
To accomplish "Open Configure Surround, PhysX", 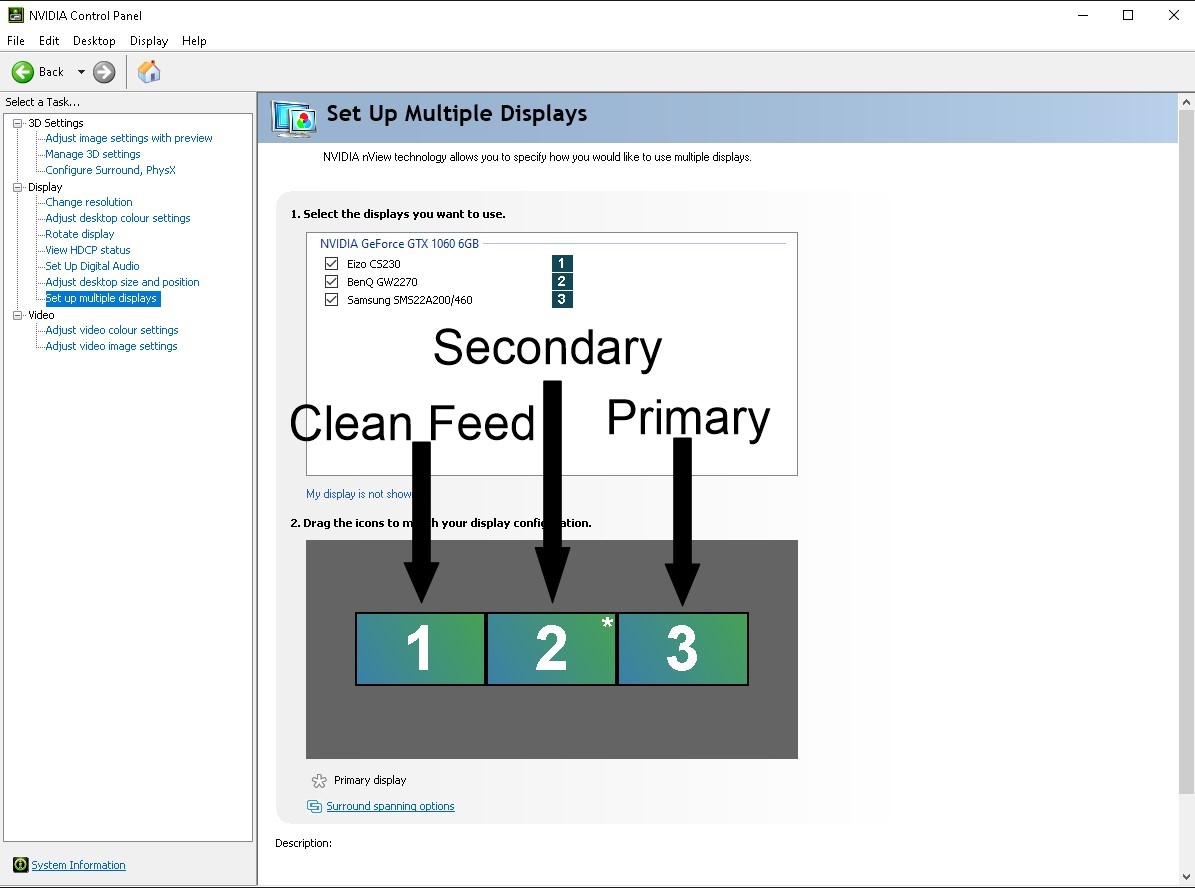I will pyautogui.click(x=111, y=170).
